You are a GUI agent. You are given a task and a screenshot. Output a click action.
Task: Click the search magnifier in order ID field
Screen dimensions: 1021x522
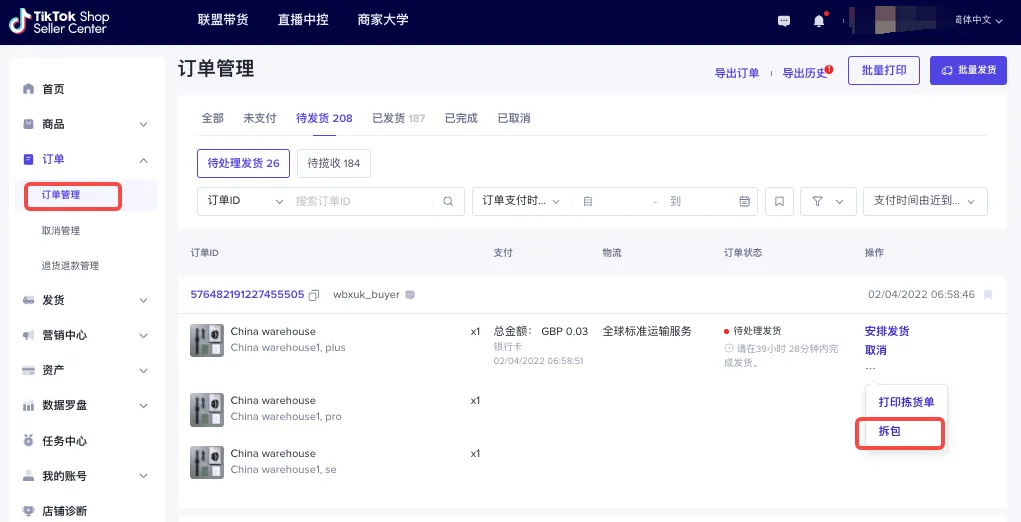point(448,201)
